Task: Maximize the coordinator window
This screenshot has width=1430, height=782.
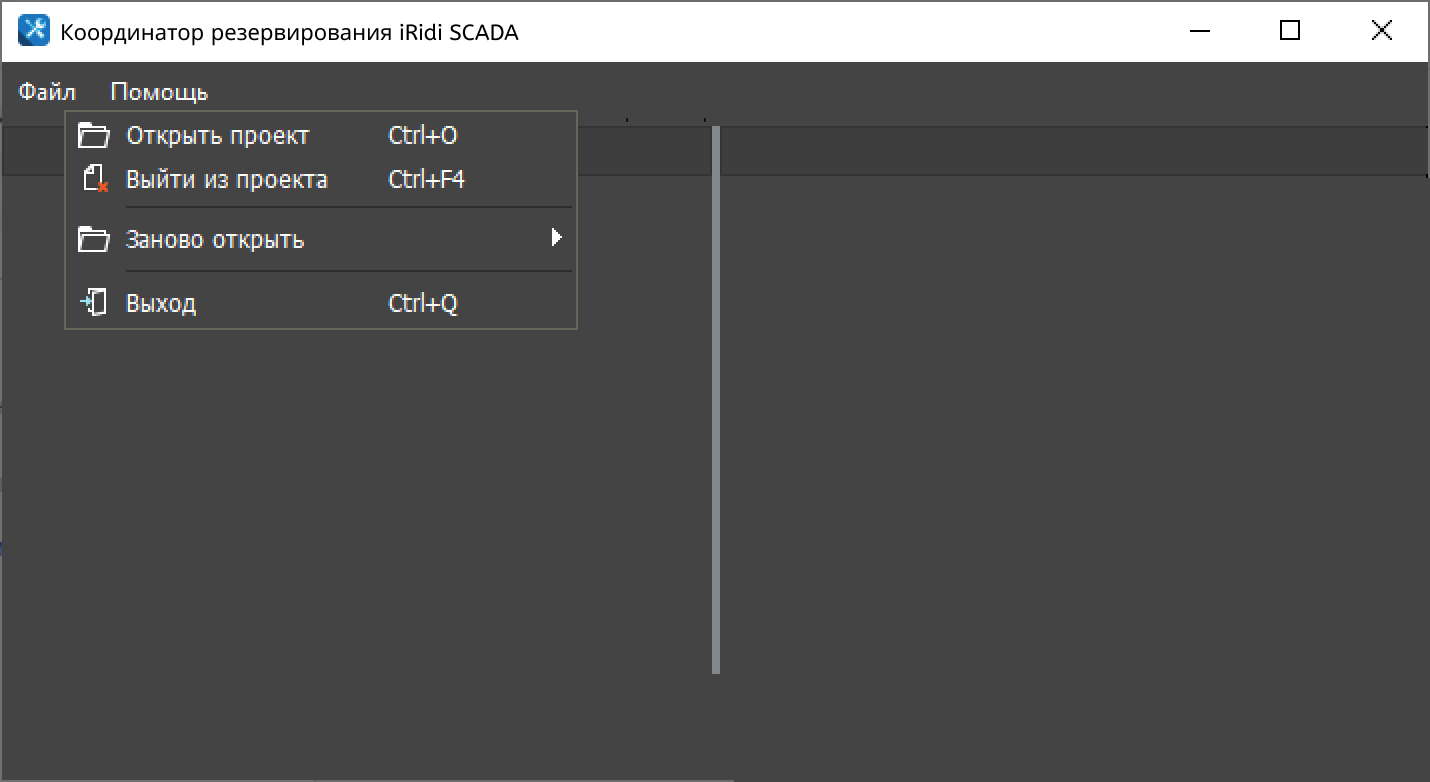Action: tap(1290, 31)
